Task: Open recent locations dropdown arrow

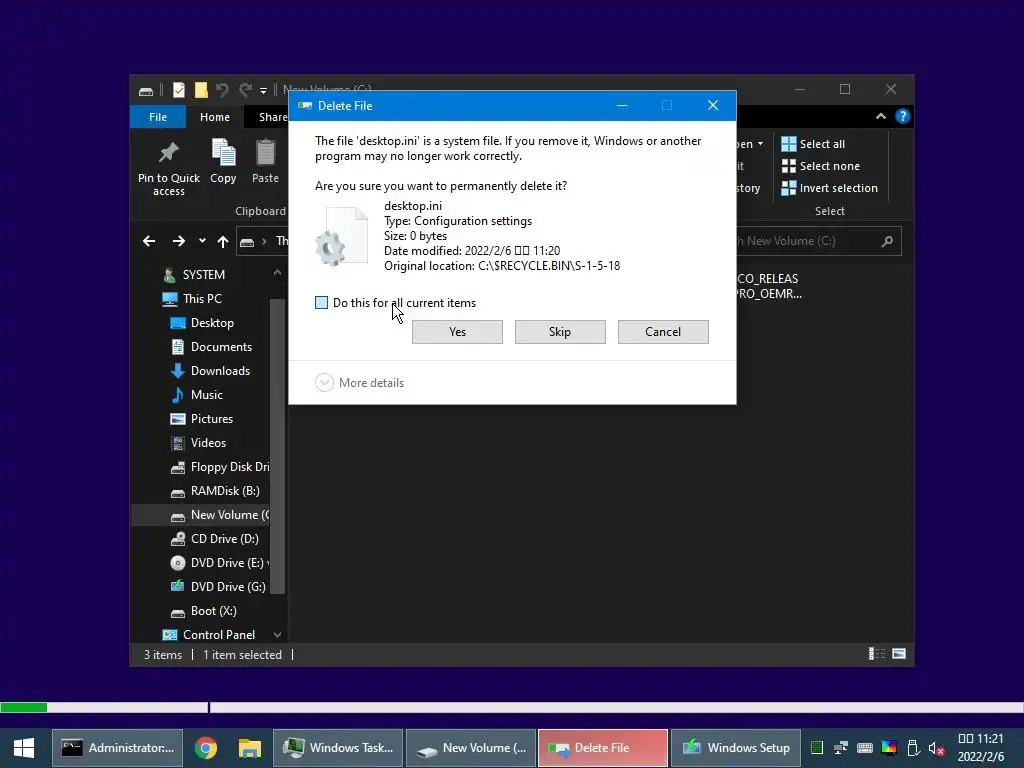Action: click(202, 240)
